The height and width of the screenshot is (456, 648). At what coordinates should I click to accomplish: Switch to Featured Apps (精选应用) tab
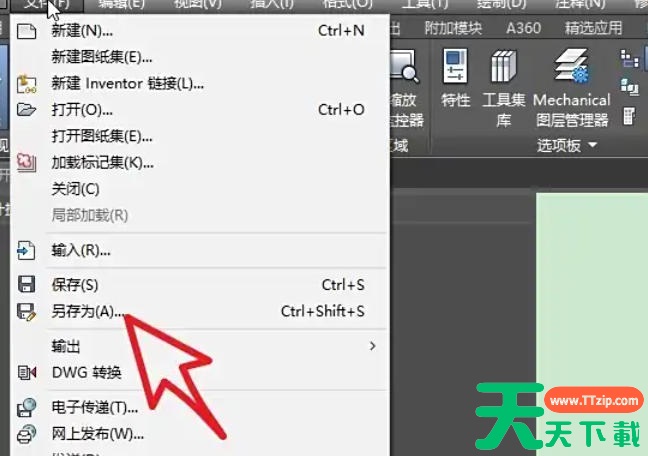point(592,29)
